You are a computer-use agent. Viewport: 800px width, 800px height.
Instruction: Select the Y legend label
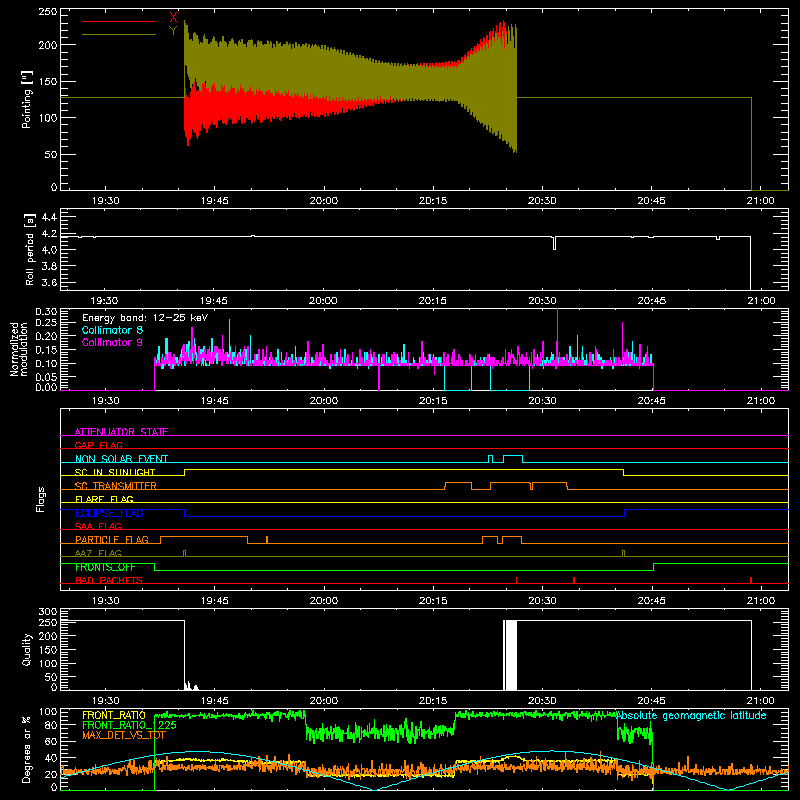click(173, 31)
